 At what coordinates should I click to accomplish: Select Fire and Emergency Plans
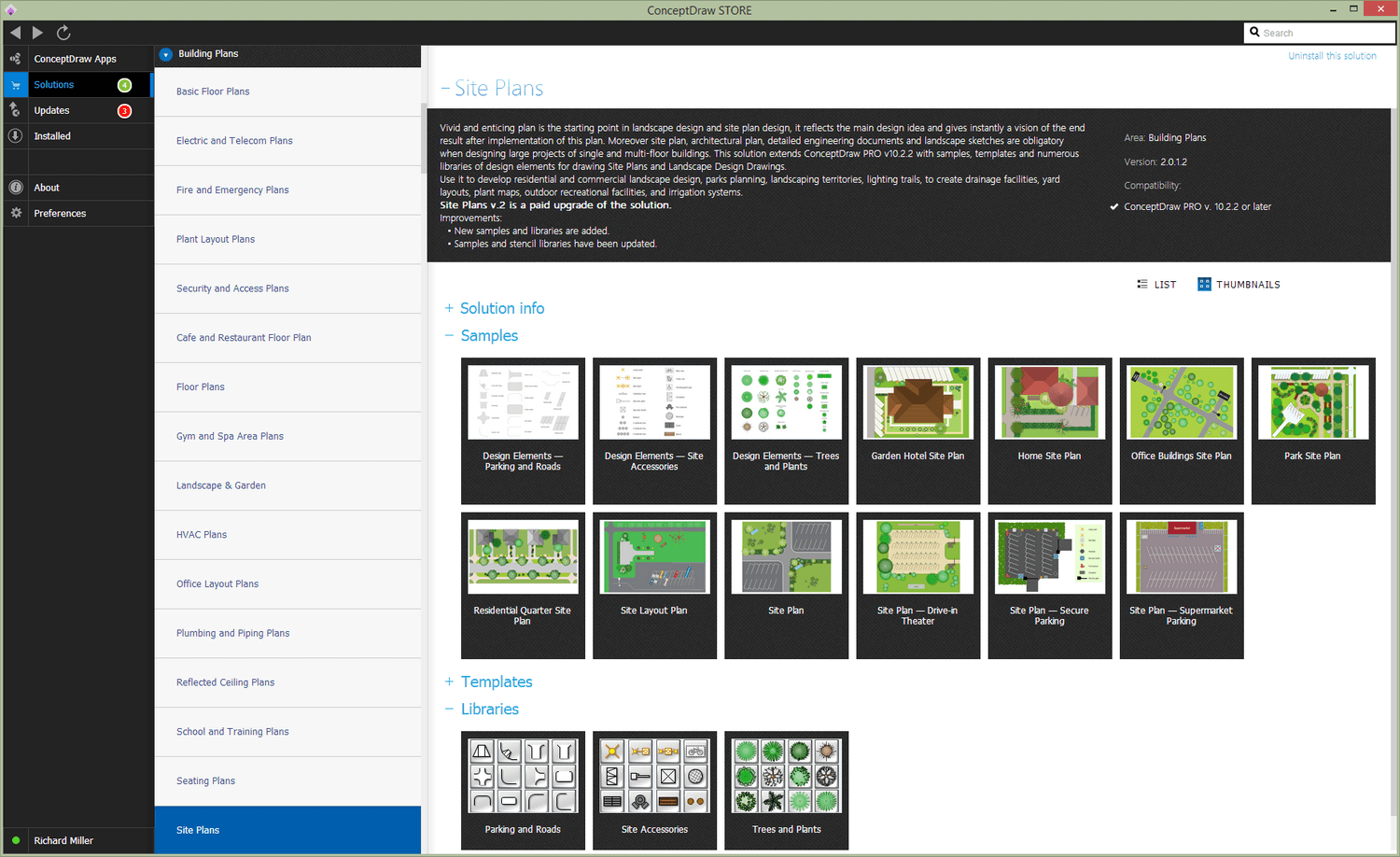pos(287,190)
